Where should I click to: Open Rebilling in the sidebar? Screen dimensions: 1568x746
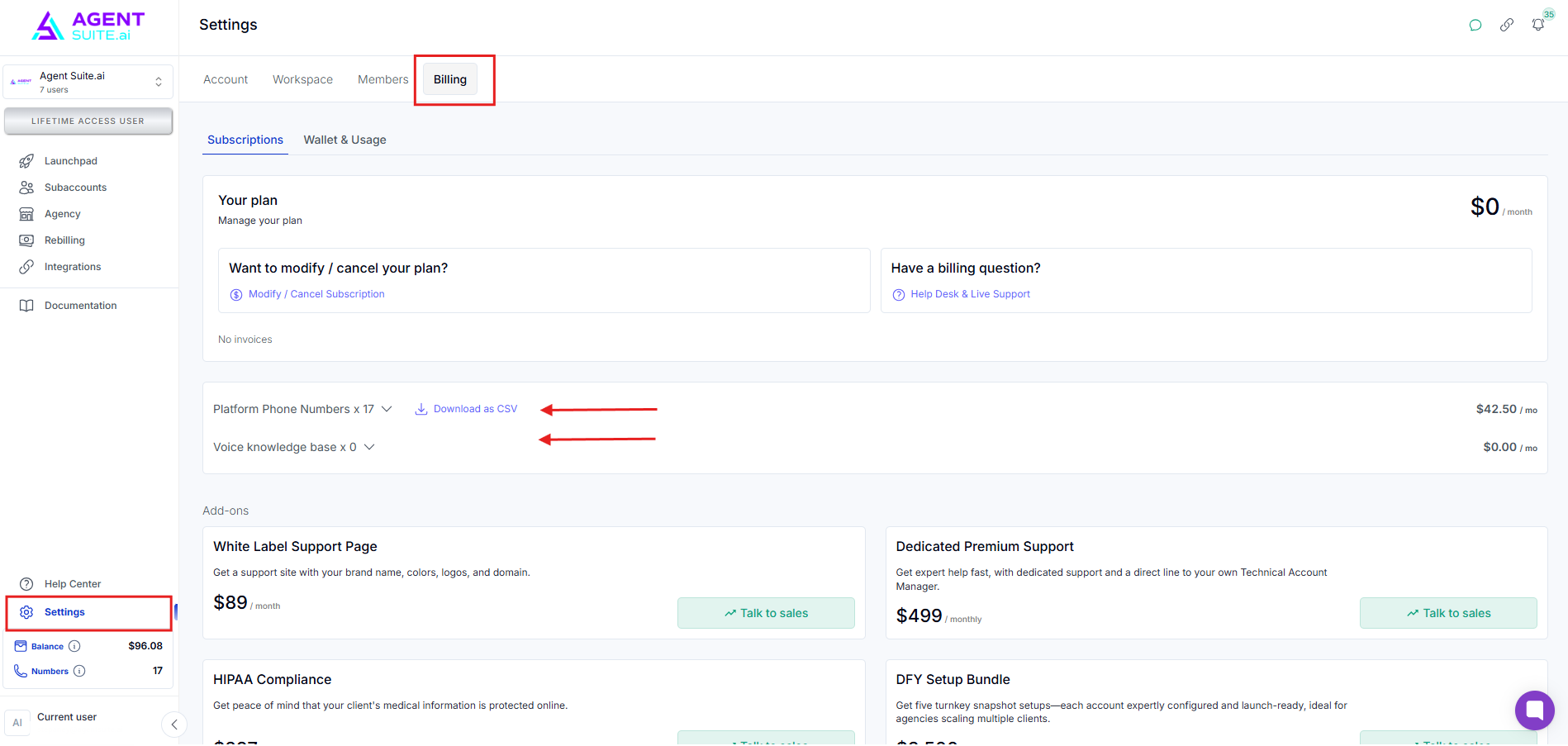point(64,240)
